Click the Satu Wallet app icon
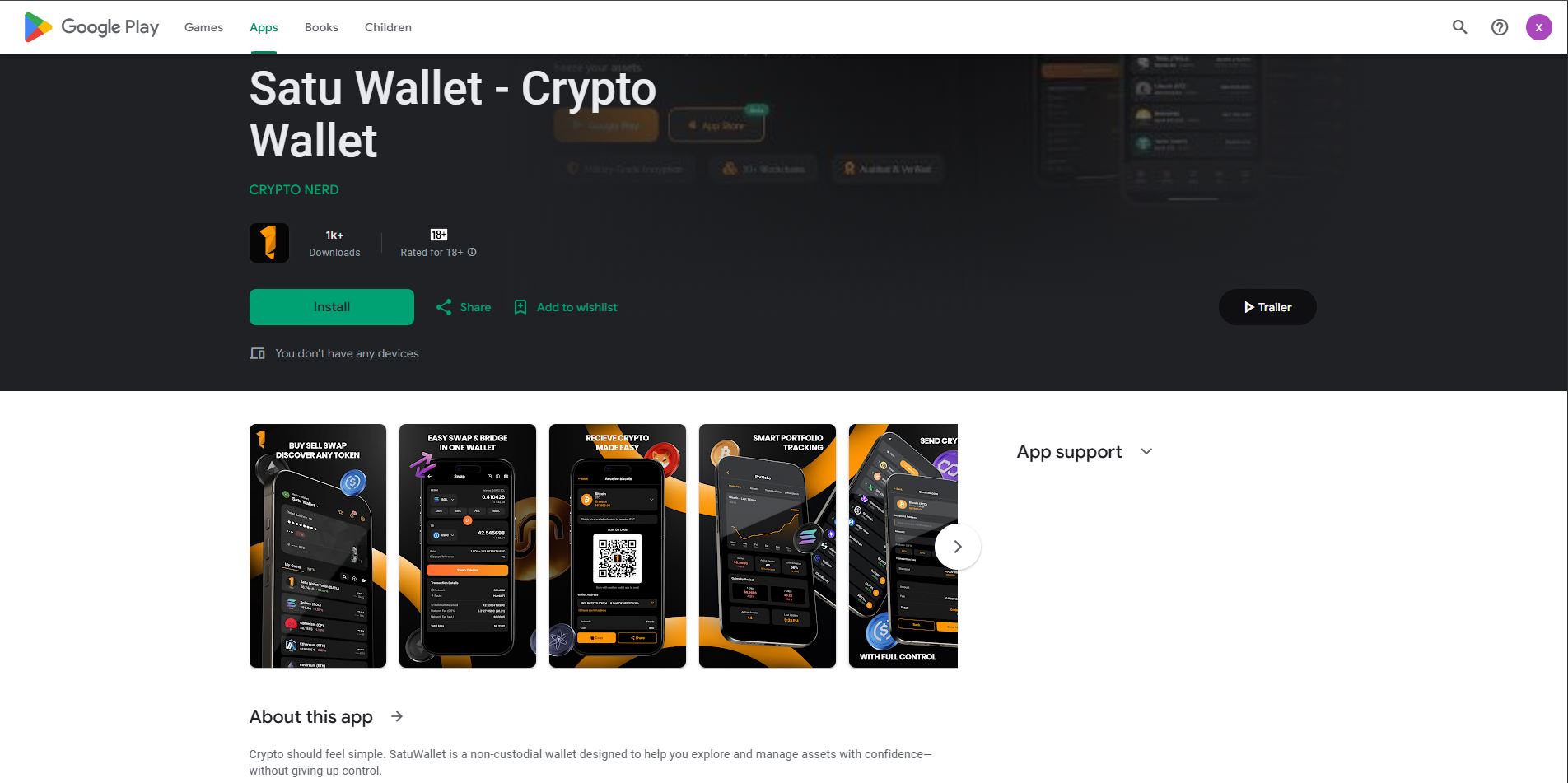This screenshot has width=1568, height=783. click(269, 243)
